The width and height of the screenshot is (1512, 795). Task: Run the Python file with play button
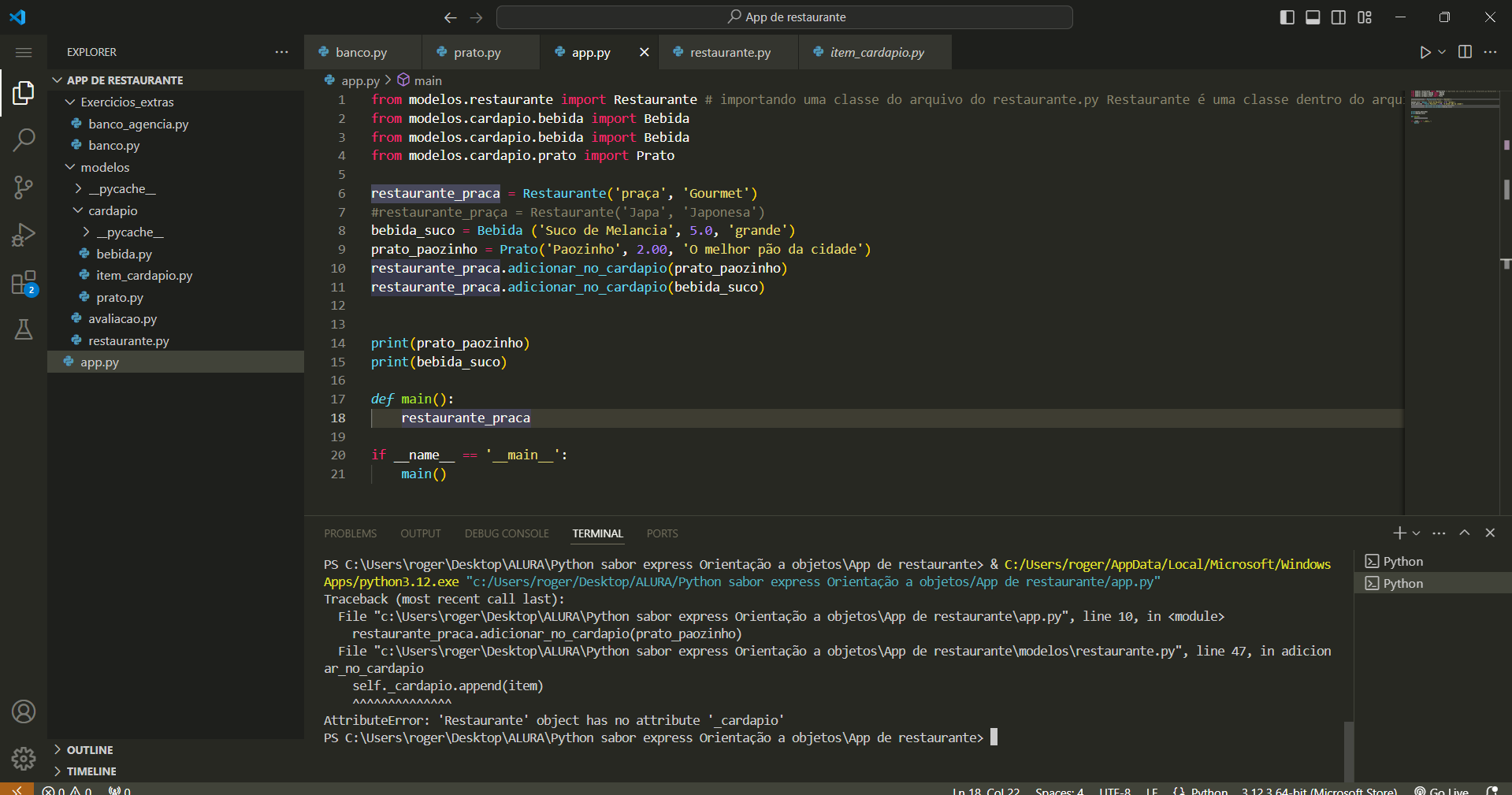[1425, 52]
